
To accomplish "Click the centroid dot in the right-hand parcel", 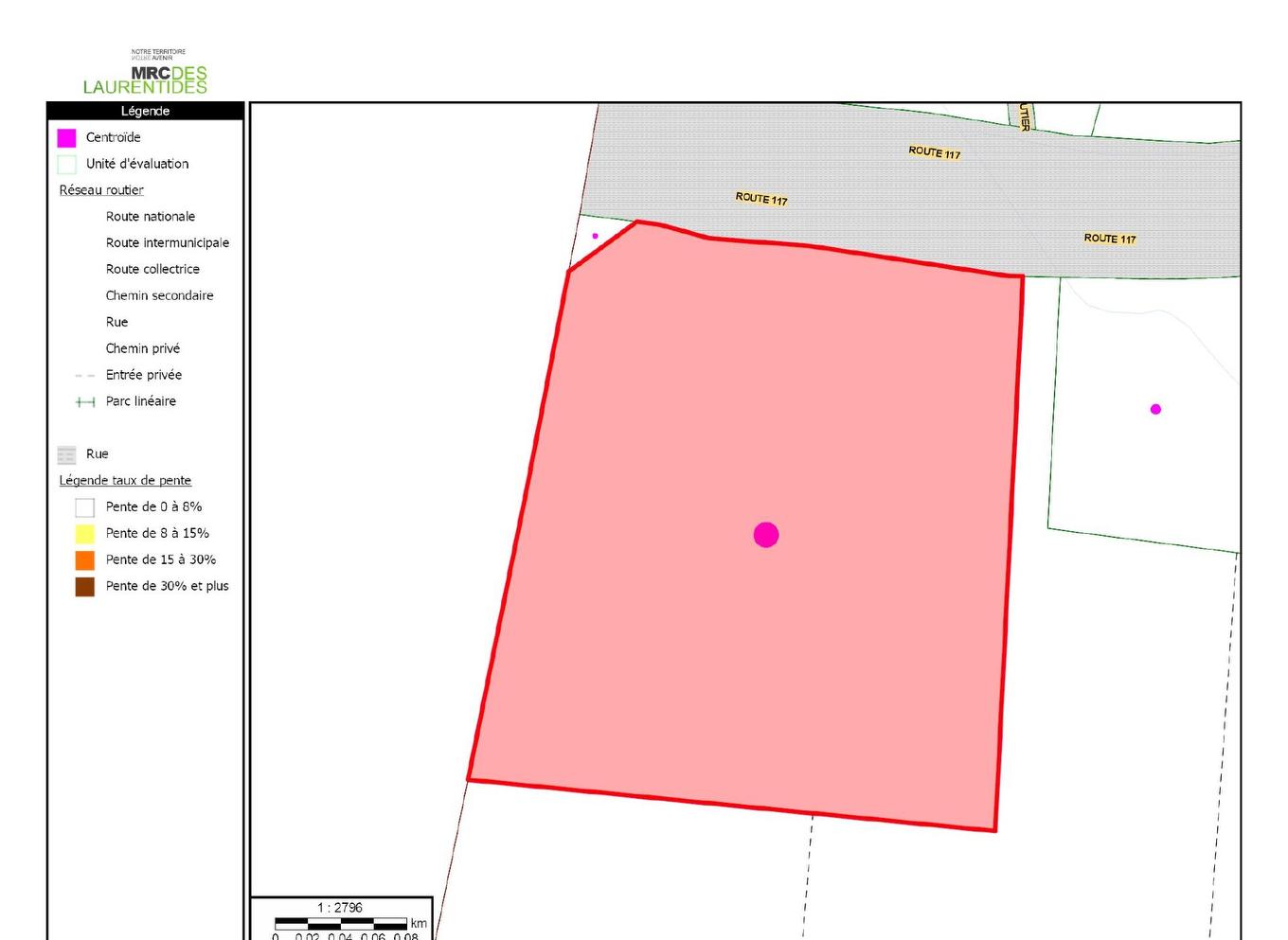I will tap(1155, 409).
